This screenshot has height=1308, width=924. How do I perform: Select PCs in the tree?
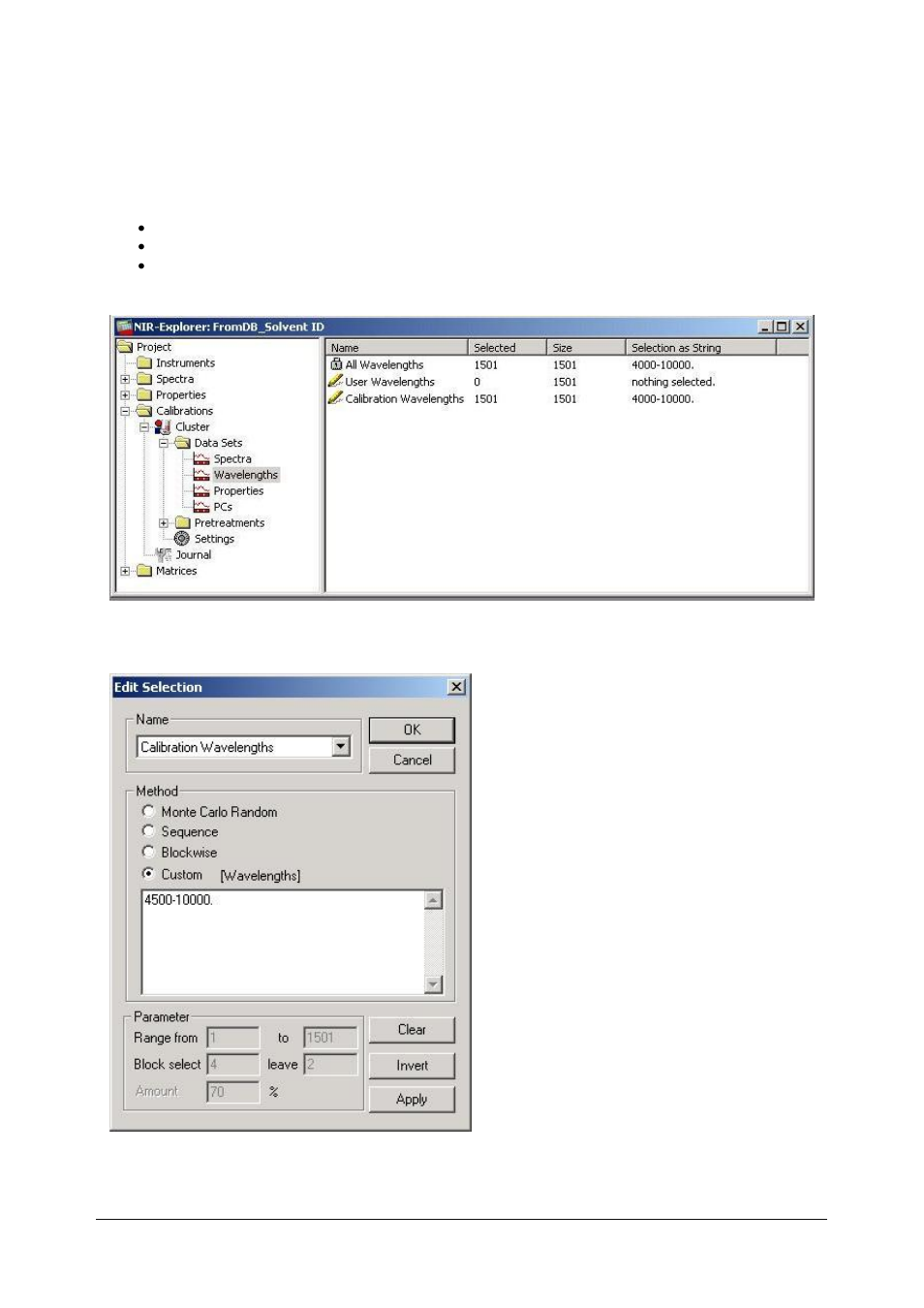[223, 507]
